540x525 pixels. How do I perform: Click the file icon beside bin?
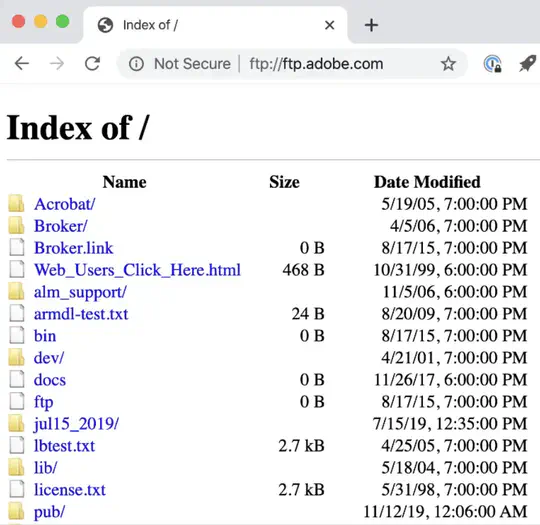pyautogui.click(x=17, y=335)
